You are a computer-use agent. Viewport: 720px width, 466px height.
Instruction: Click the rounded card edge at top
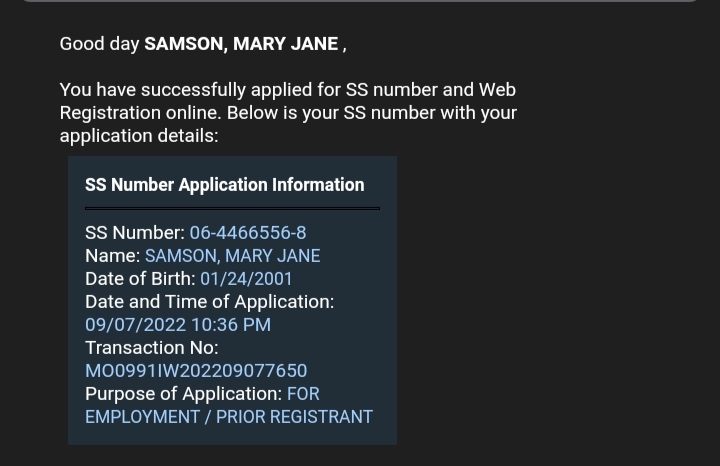click(360, 1)
